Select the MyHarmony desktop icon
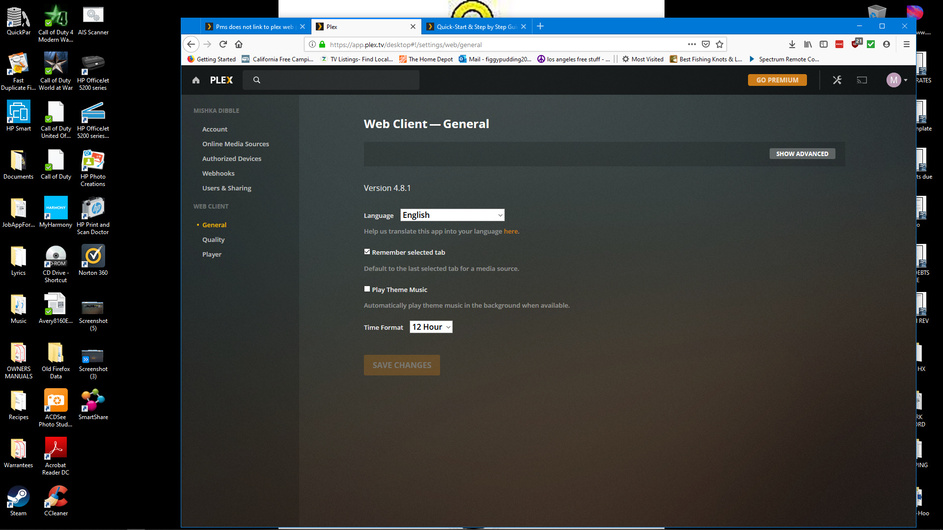The image size is (943, 530). click(55, 212)
